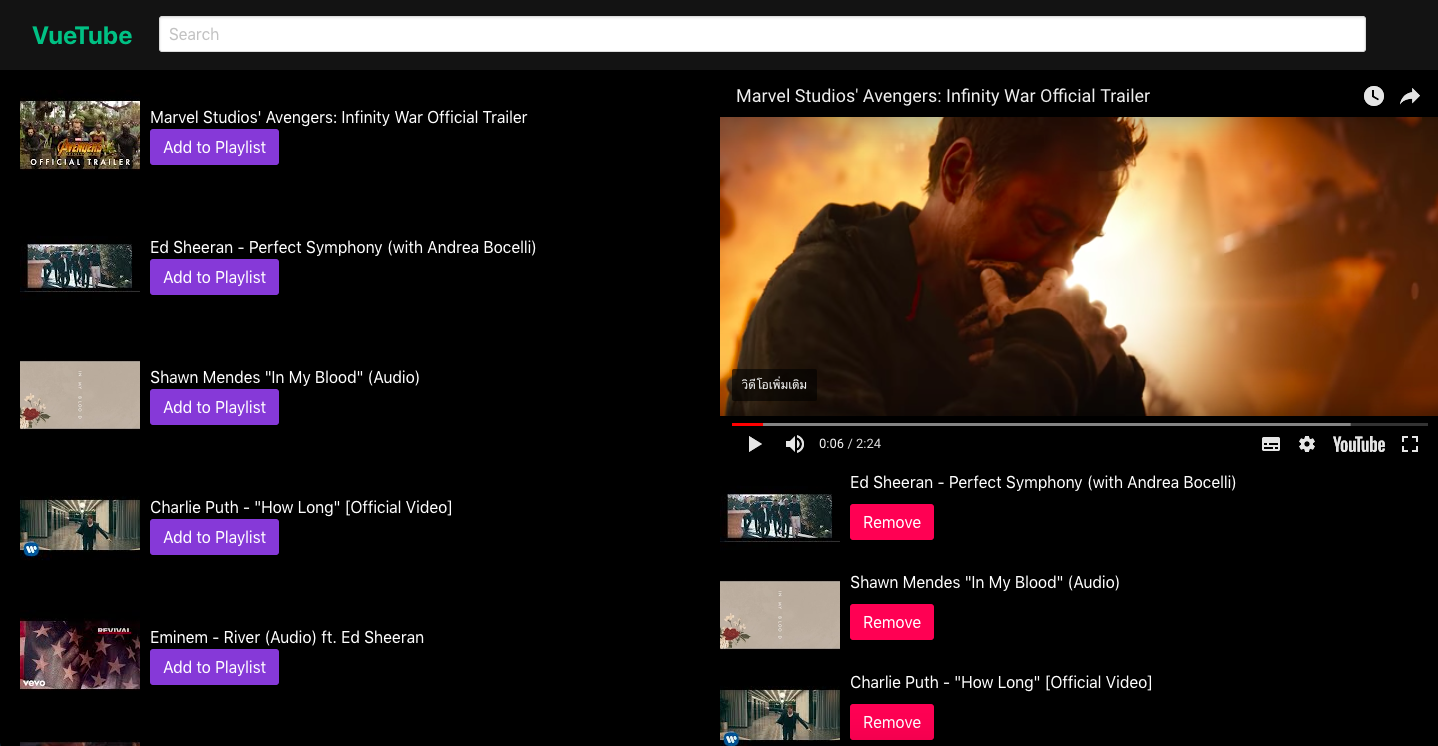
Task: Select left list title Charlie Puth - "How Long"
Action: (x=301, y=507)
